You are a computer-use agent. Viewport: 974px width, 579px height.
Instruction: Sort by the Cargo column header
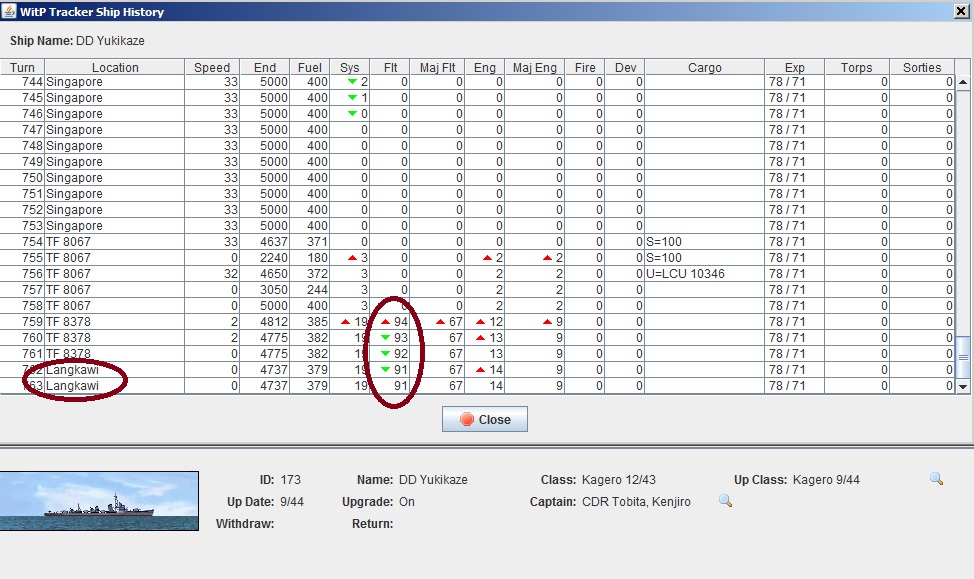(x=704, y=67)
